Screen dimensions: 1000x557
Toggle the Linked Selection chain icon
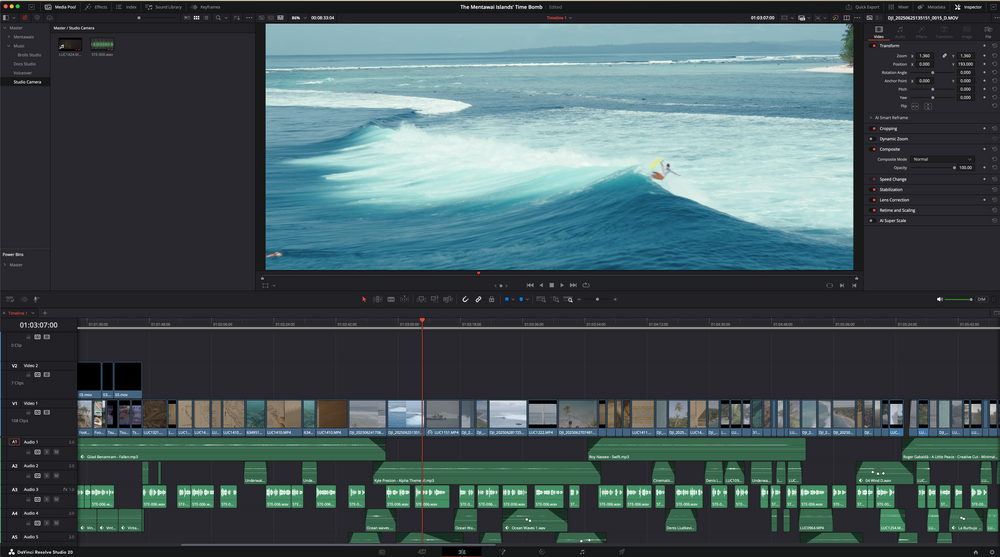click(x=478, y=299)
